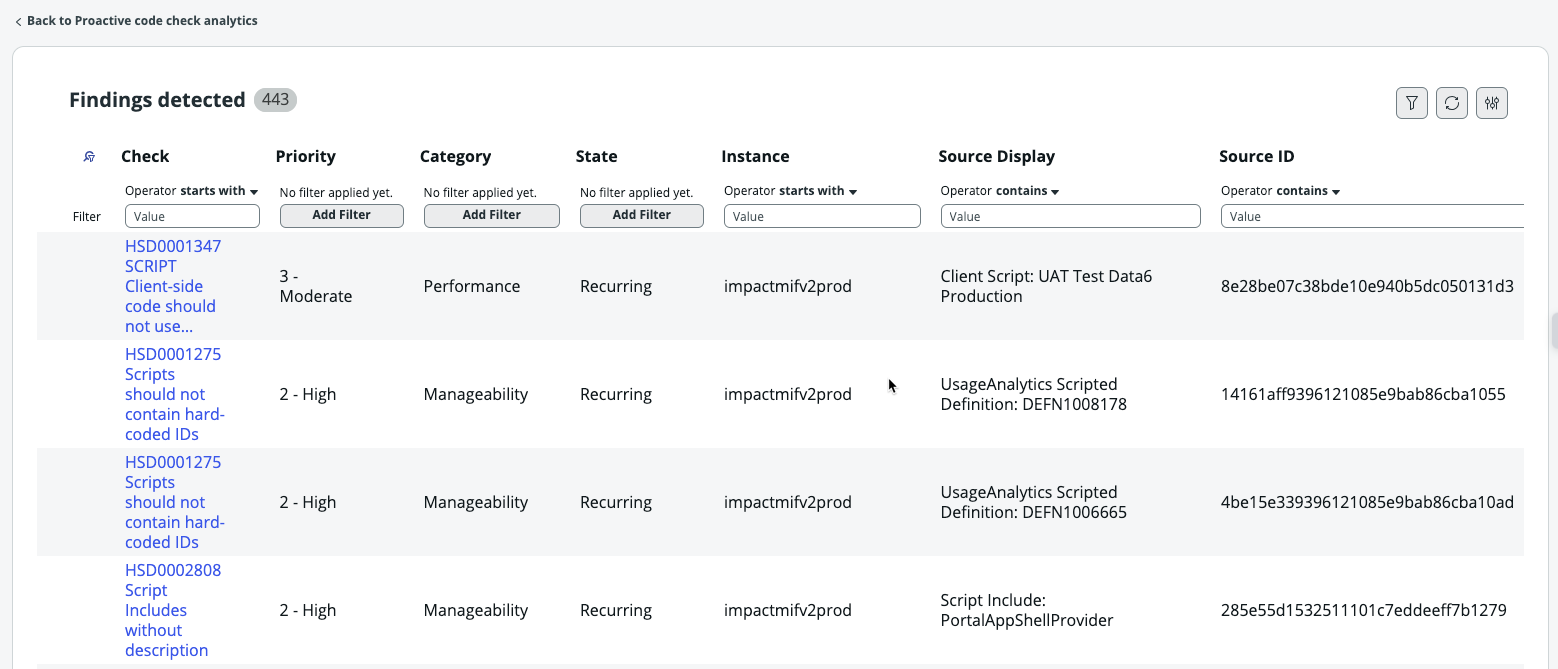Go back to Proactive code check analytics
Image resolution: width=1558 pixels, height=669 pixels.
coord(136,20)
